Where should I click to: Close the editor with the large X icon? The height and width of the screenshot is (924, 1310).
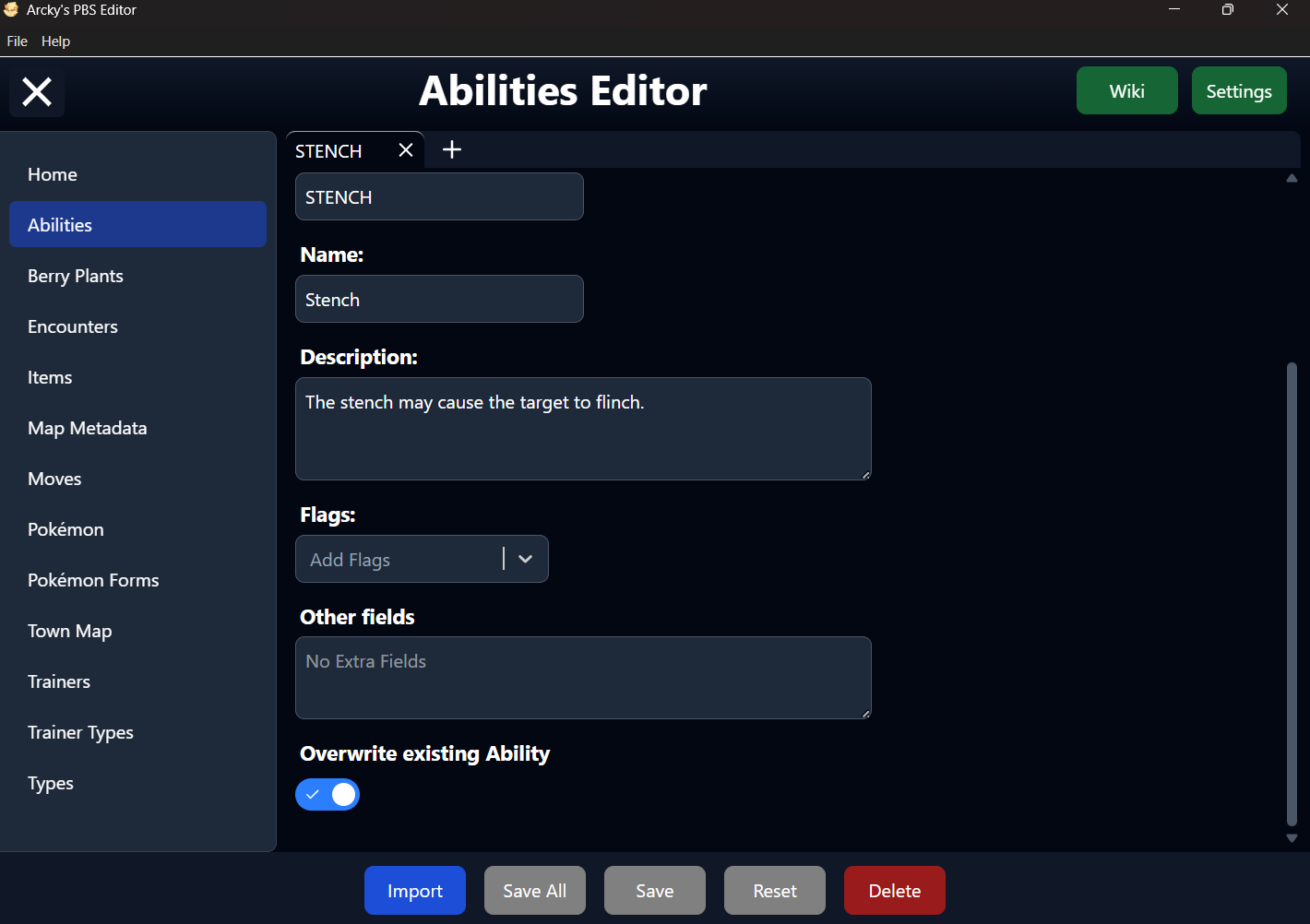click(x=37, y=91)
